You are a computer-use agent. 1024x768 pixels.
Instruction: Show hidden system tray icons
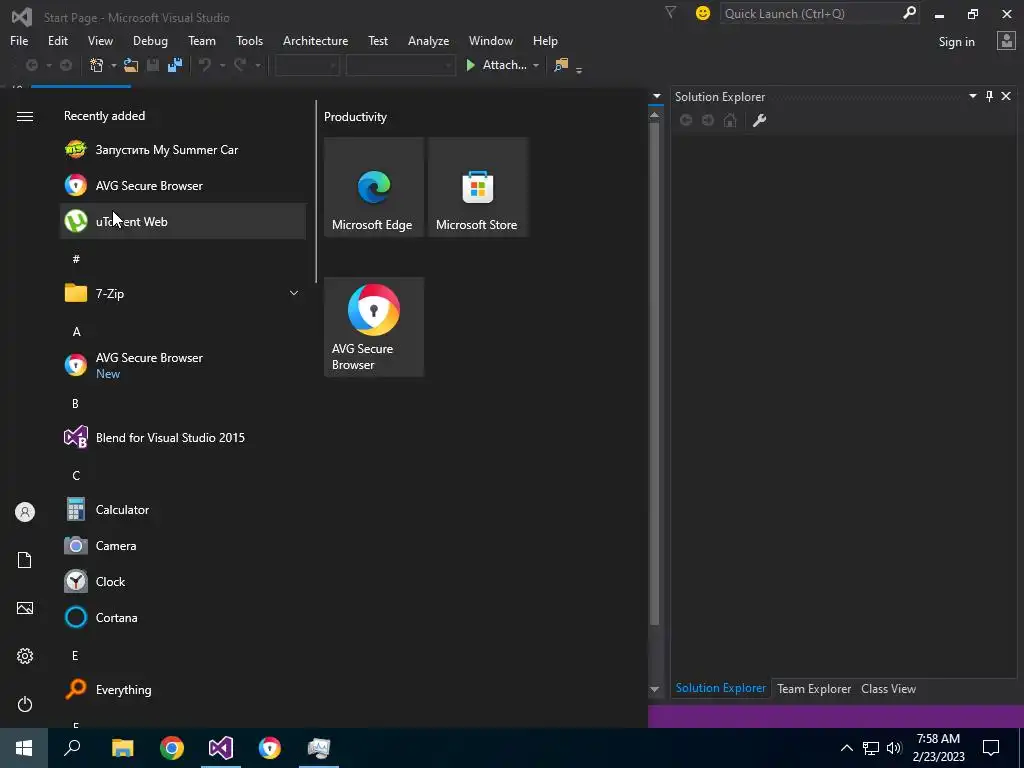click(846, 748)
